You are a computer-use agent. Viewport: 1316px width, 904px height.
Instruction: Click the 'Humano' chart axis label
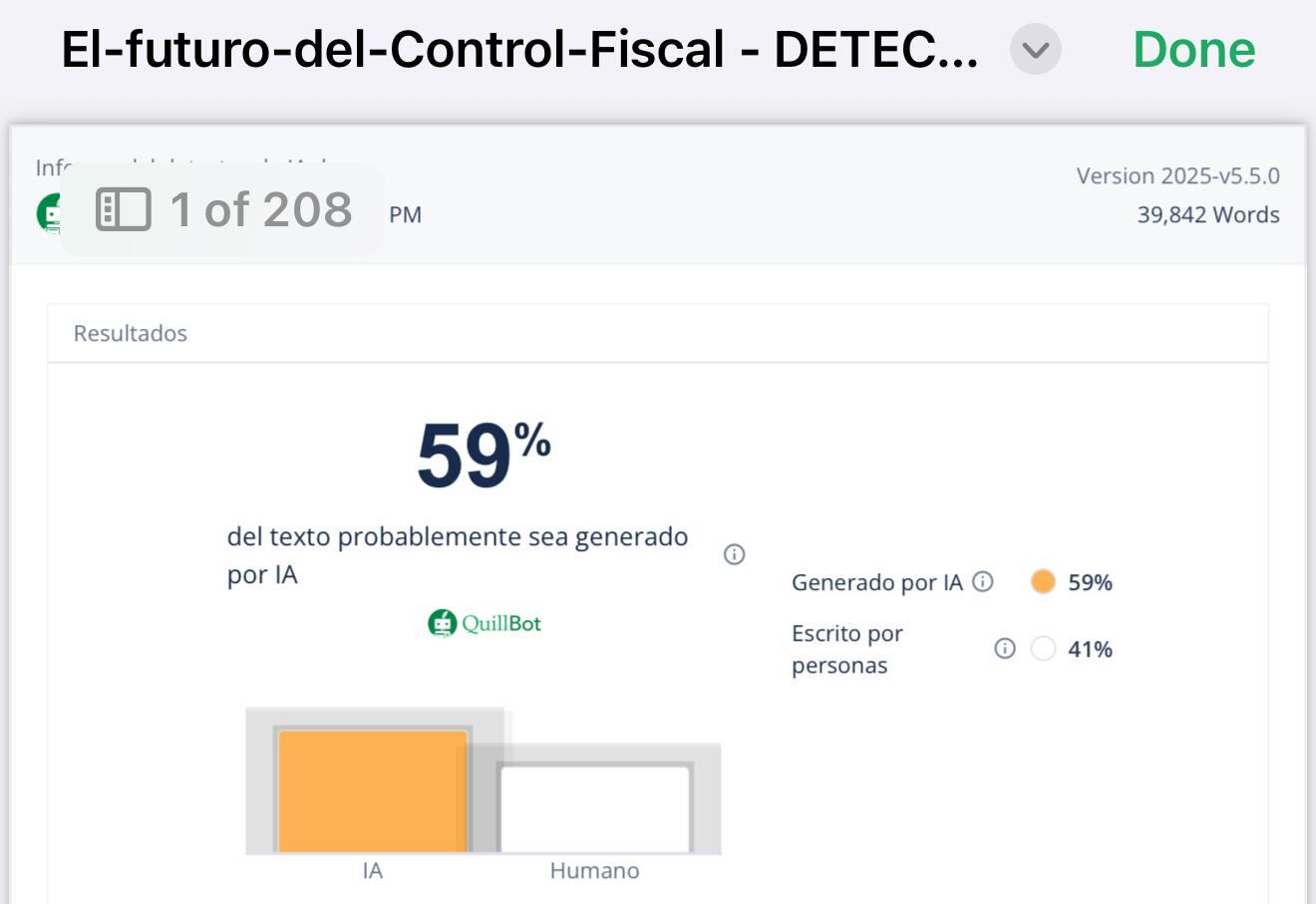(x=594, y=870)
